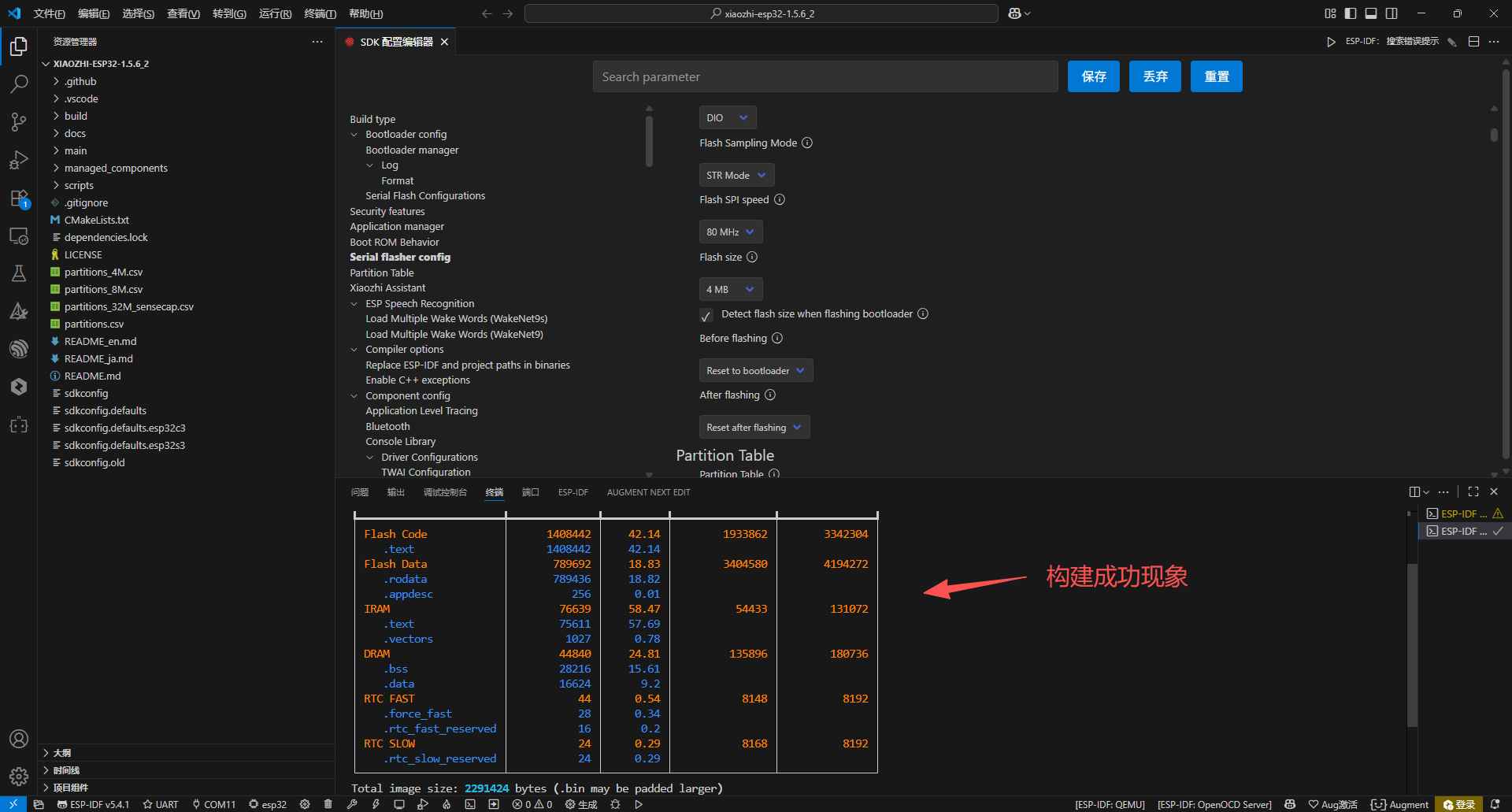The image size is (1512, 812).
Task: Collapse the Bootloader config section
Action: (354, 135)
